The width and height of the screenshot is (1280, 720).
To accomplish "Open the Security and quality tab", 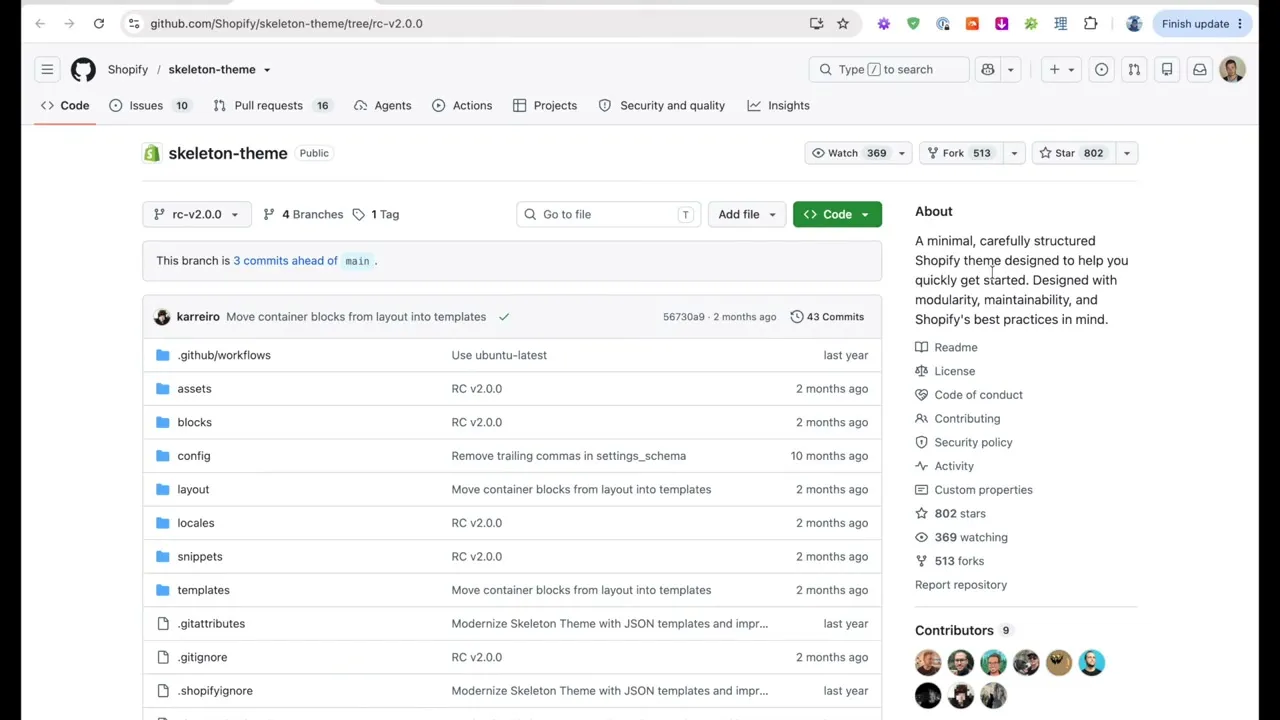I will 661,105.
